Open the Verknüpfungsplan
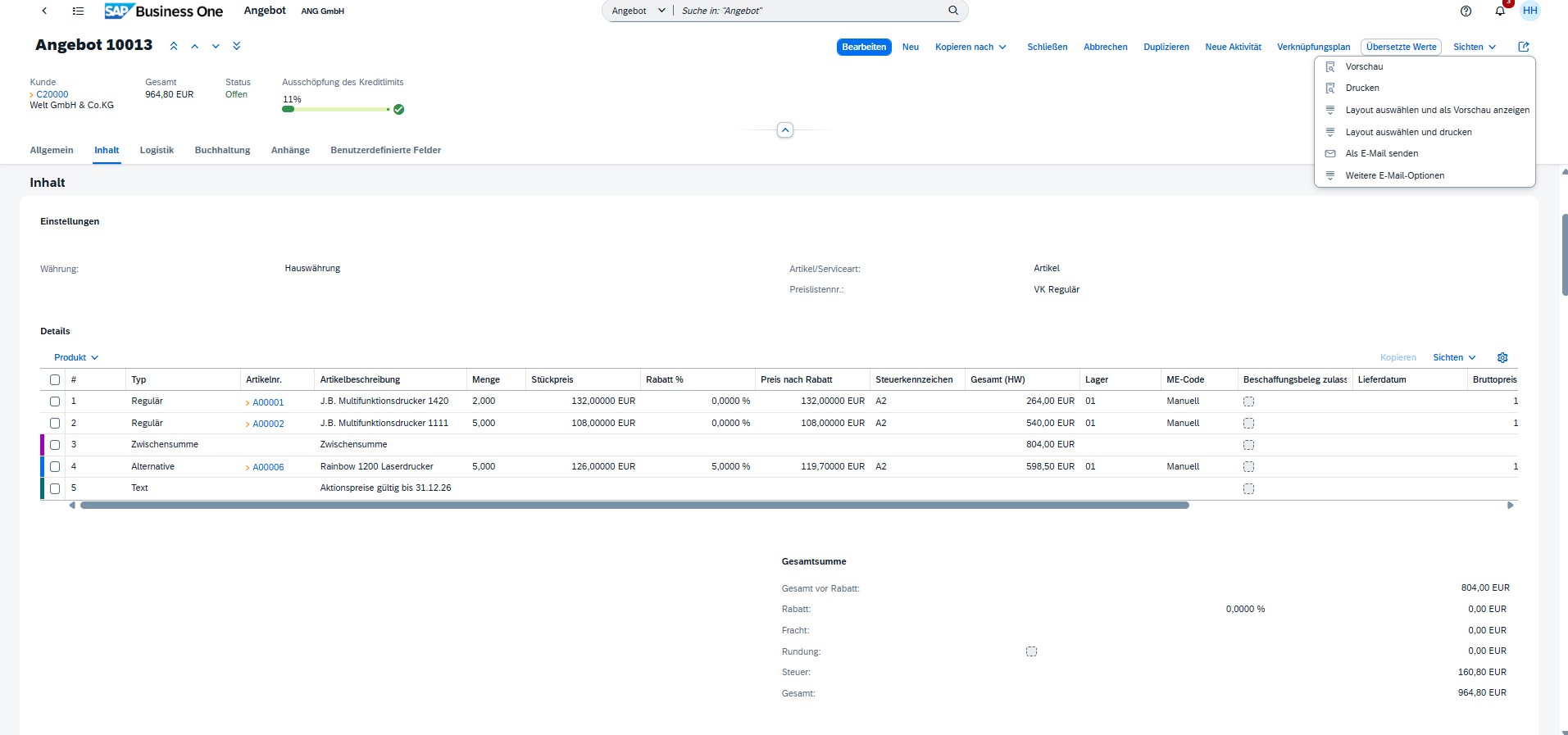The height and width of the screenshot is (735, 1568). (1313, 47)
